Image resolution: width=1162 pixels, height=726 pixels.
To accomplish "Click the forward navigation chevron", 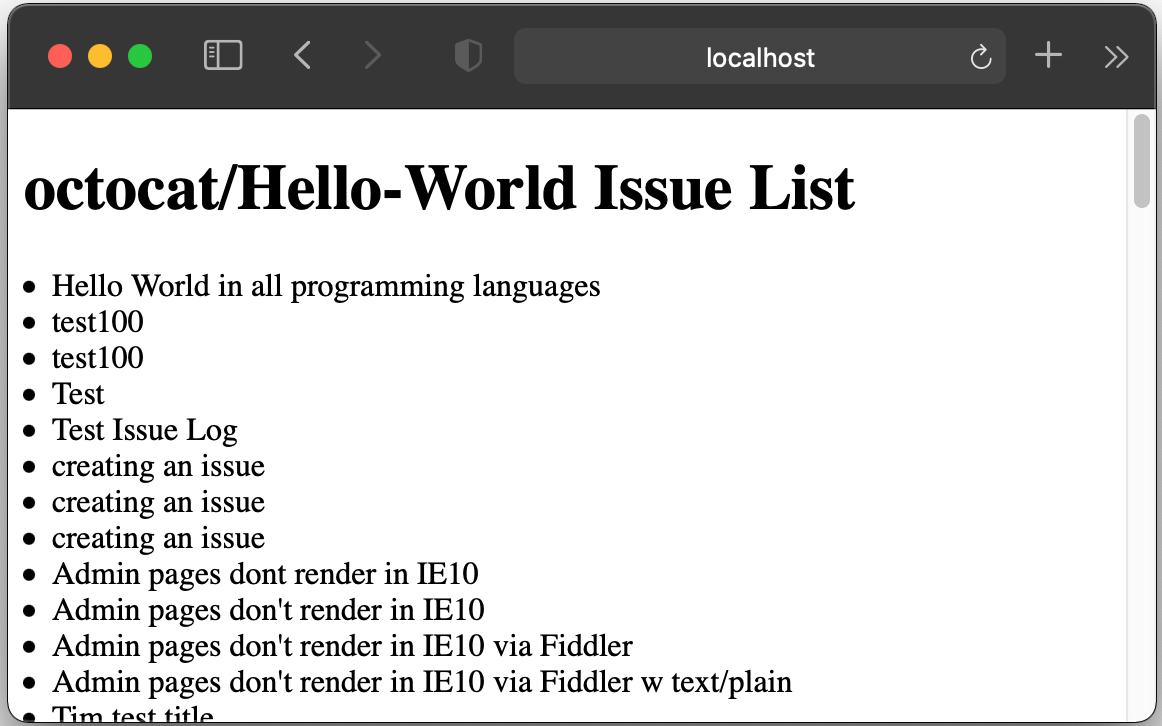I will [373, 56].
